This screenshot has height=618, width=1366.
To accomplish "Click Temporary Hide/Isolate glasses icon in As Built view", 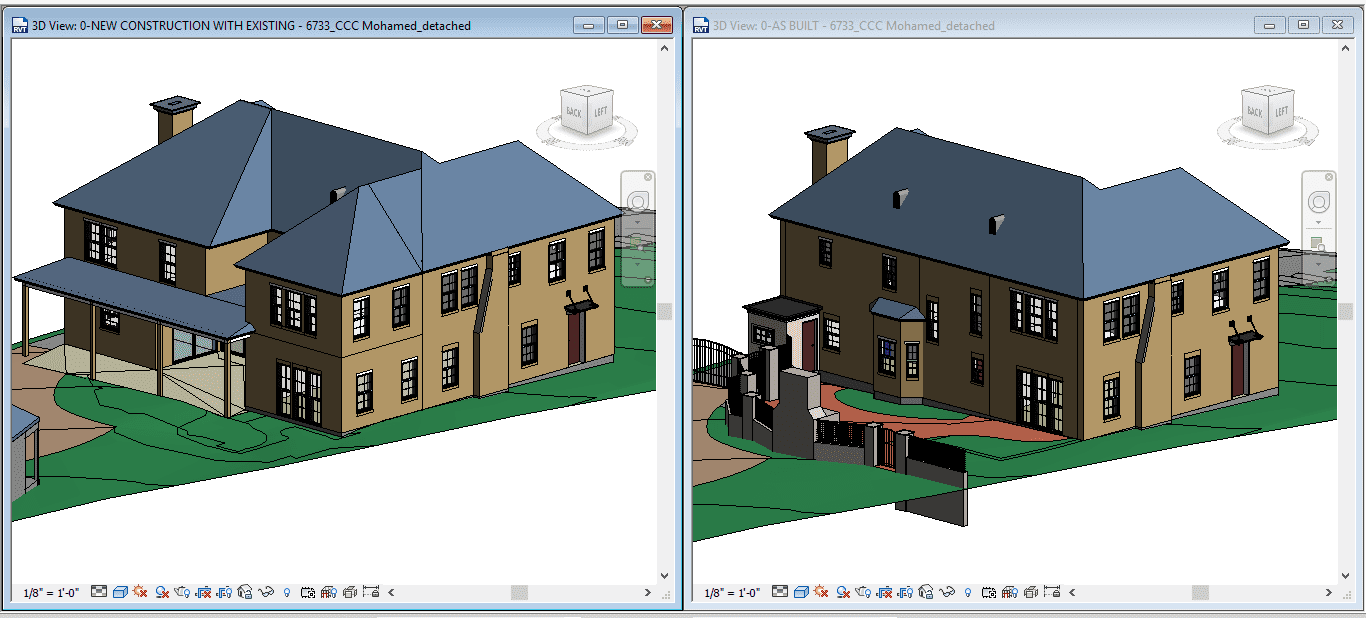I will [x=947, y=592].
